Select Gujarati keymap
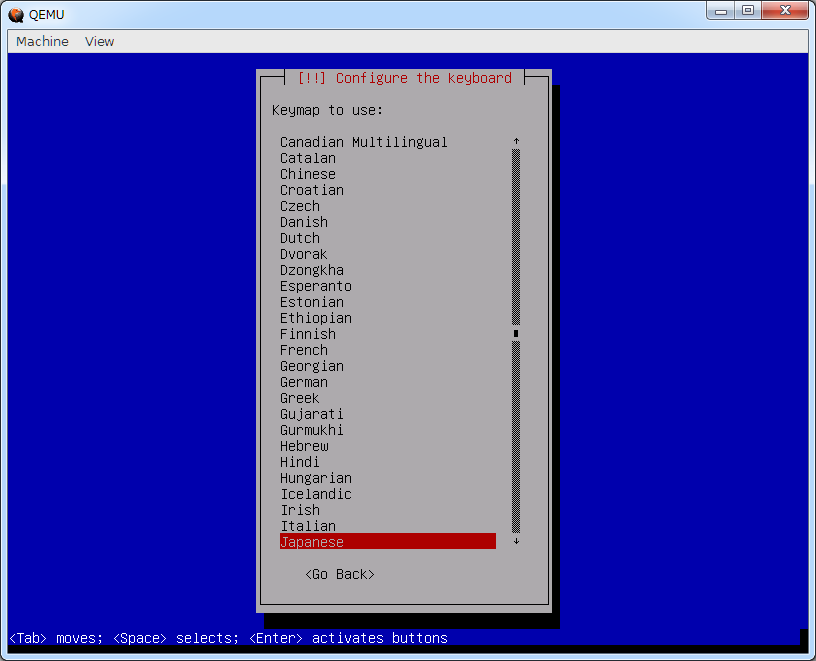Screen dimensions: 816x661 pos(388,414)
